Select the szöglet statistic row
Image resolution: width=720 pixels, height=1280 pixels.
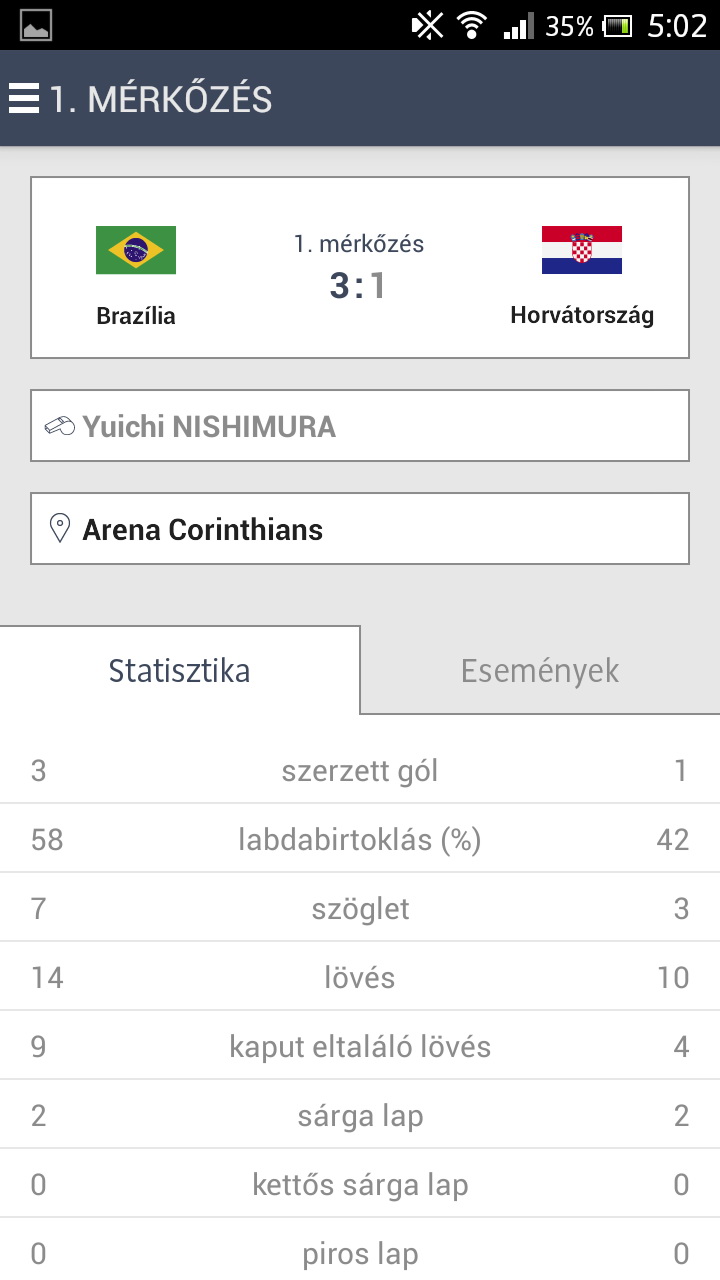pyautogui.click(x=360, y=909)
